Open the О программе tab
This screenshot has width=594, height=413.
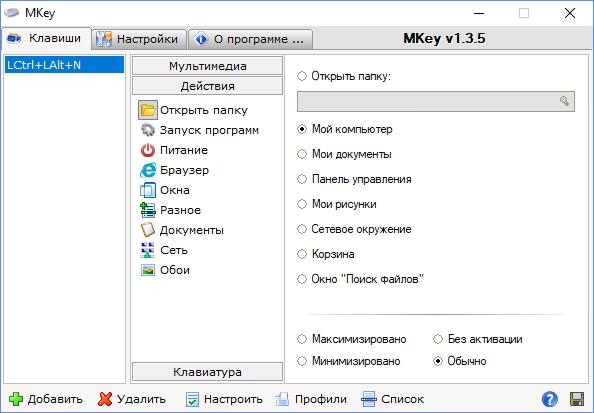(x=250, y=39)
